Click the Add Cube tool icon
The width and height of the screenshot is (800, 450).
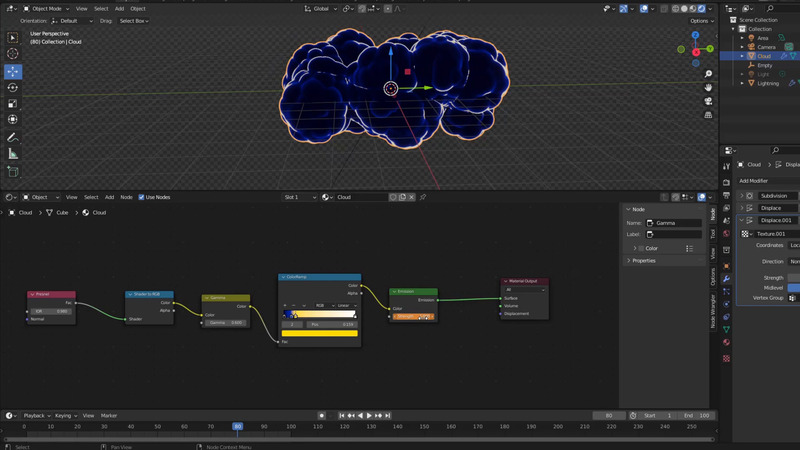13,171
